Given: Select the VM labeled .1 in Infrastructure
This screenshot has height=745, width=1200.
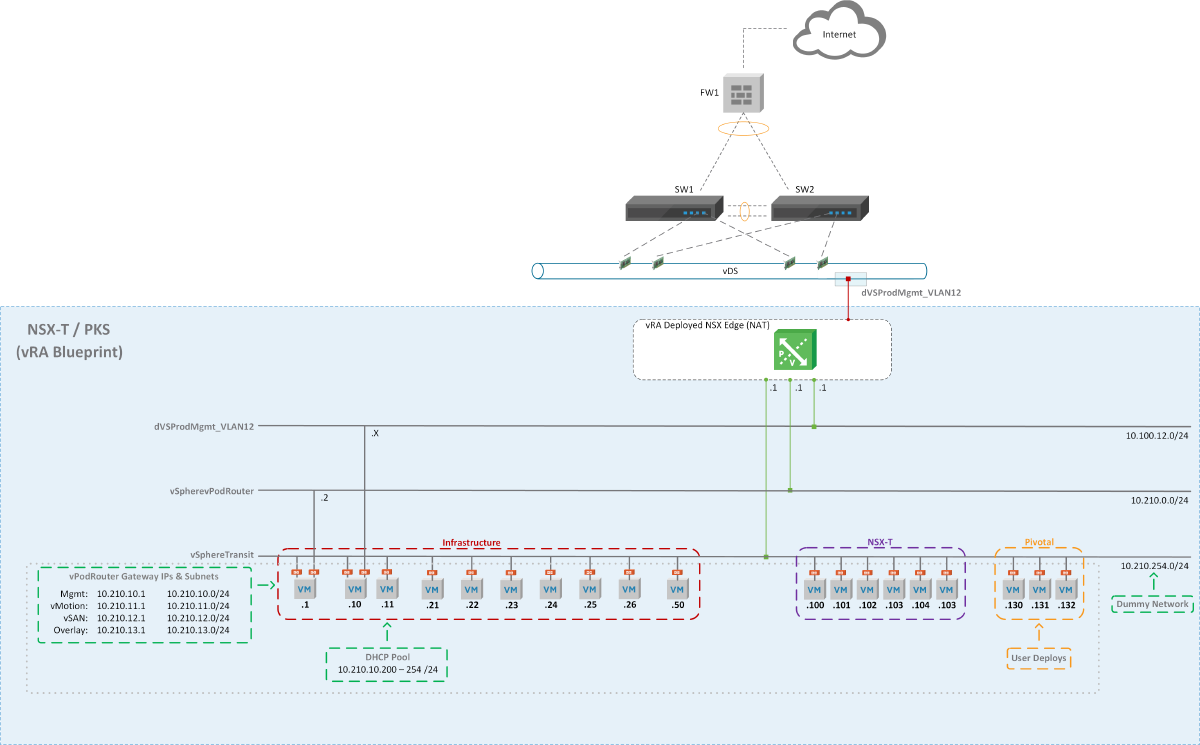Looking at the screenshot, I should pos(305,589).
